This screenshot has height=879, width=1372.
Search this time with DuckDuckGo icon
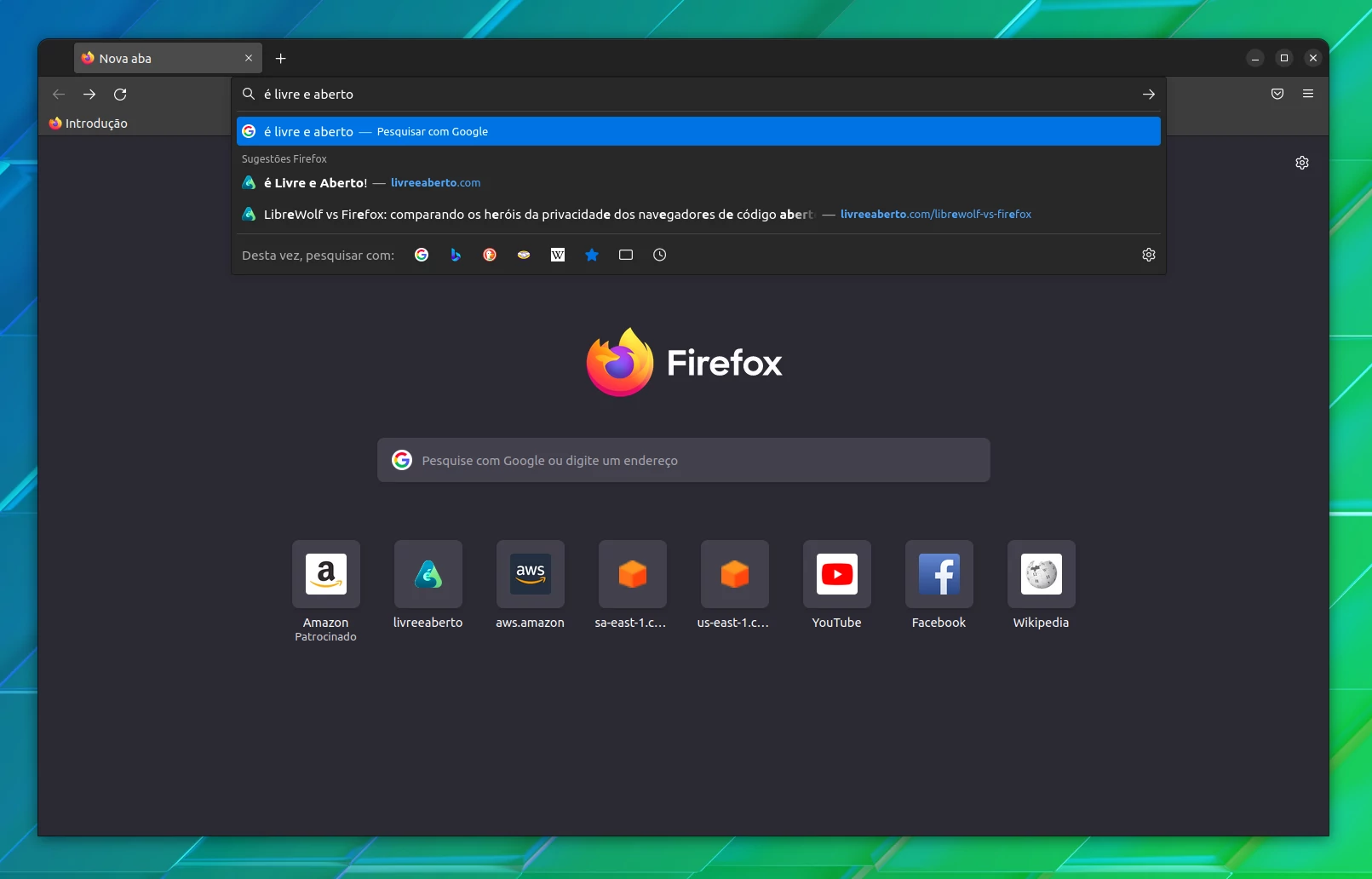click(x=490, y=255)
